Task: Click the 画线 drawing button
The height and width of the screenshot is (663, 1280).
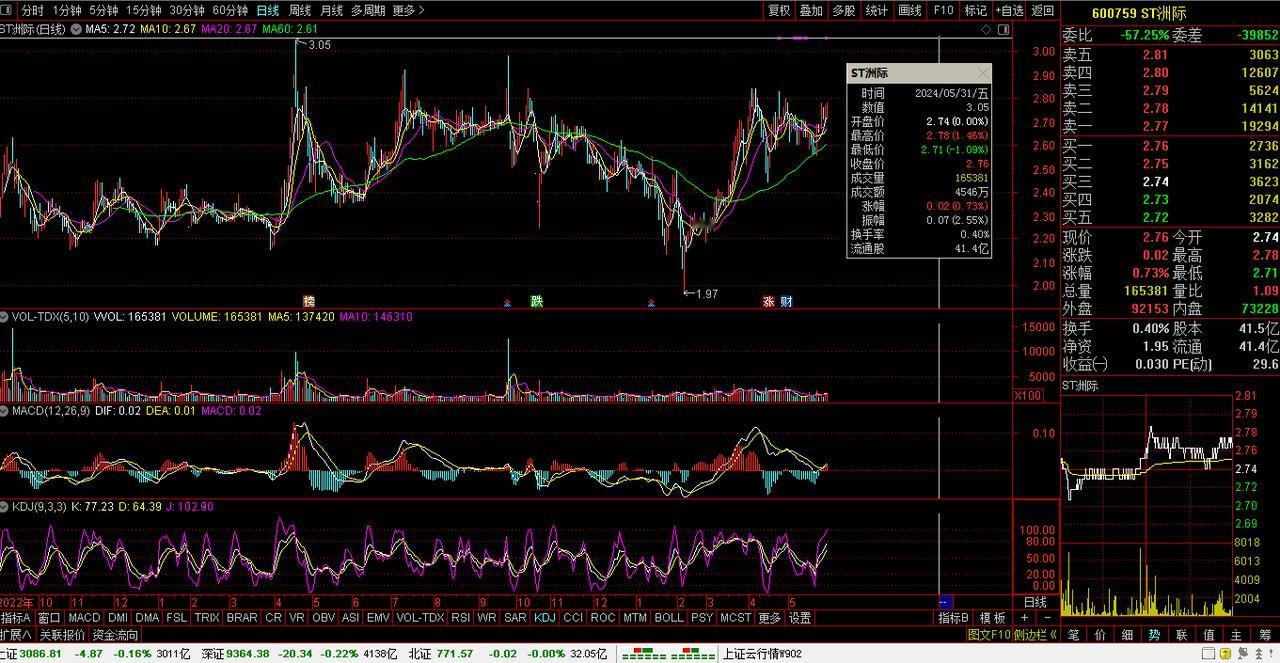Action: point(910,10)
